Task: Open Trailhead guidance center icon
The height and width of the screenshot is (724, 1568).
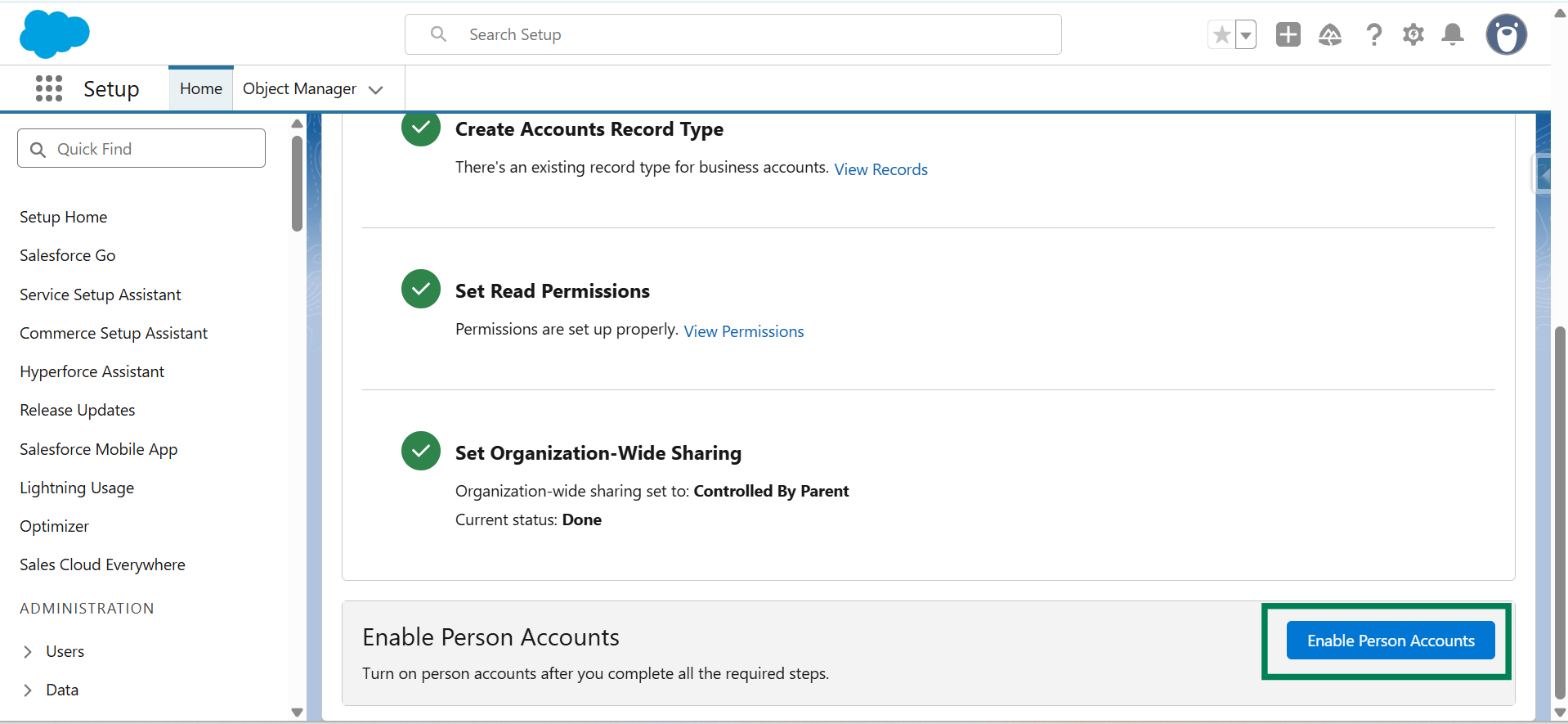Action: [1330, 34]
